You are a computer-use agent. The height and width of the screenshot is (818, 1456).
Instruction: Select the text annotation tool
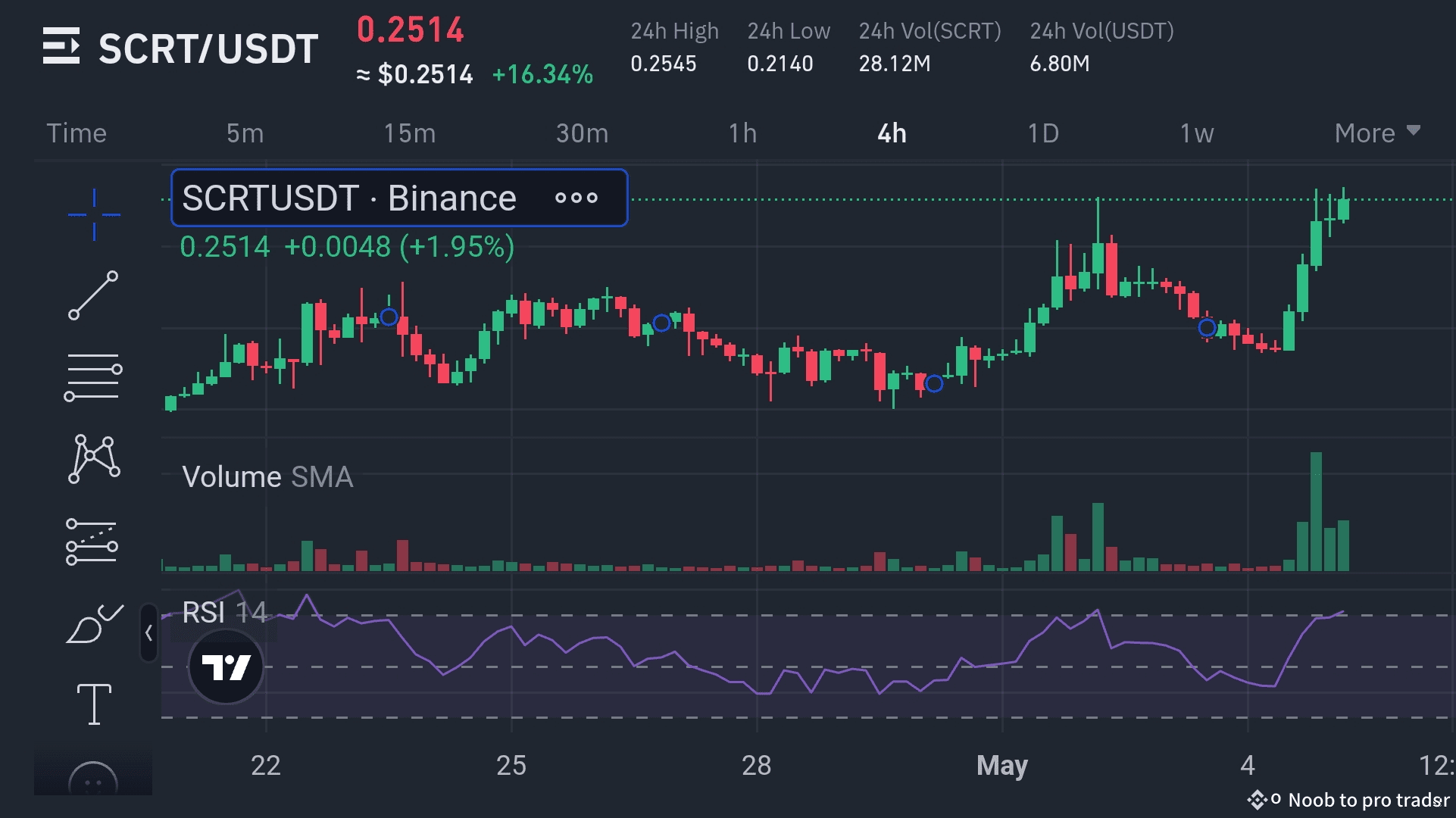point(94,704)
